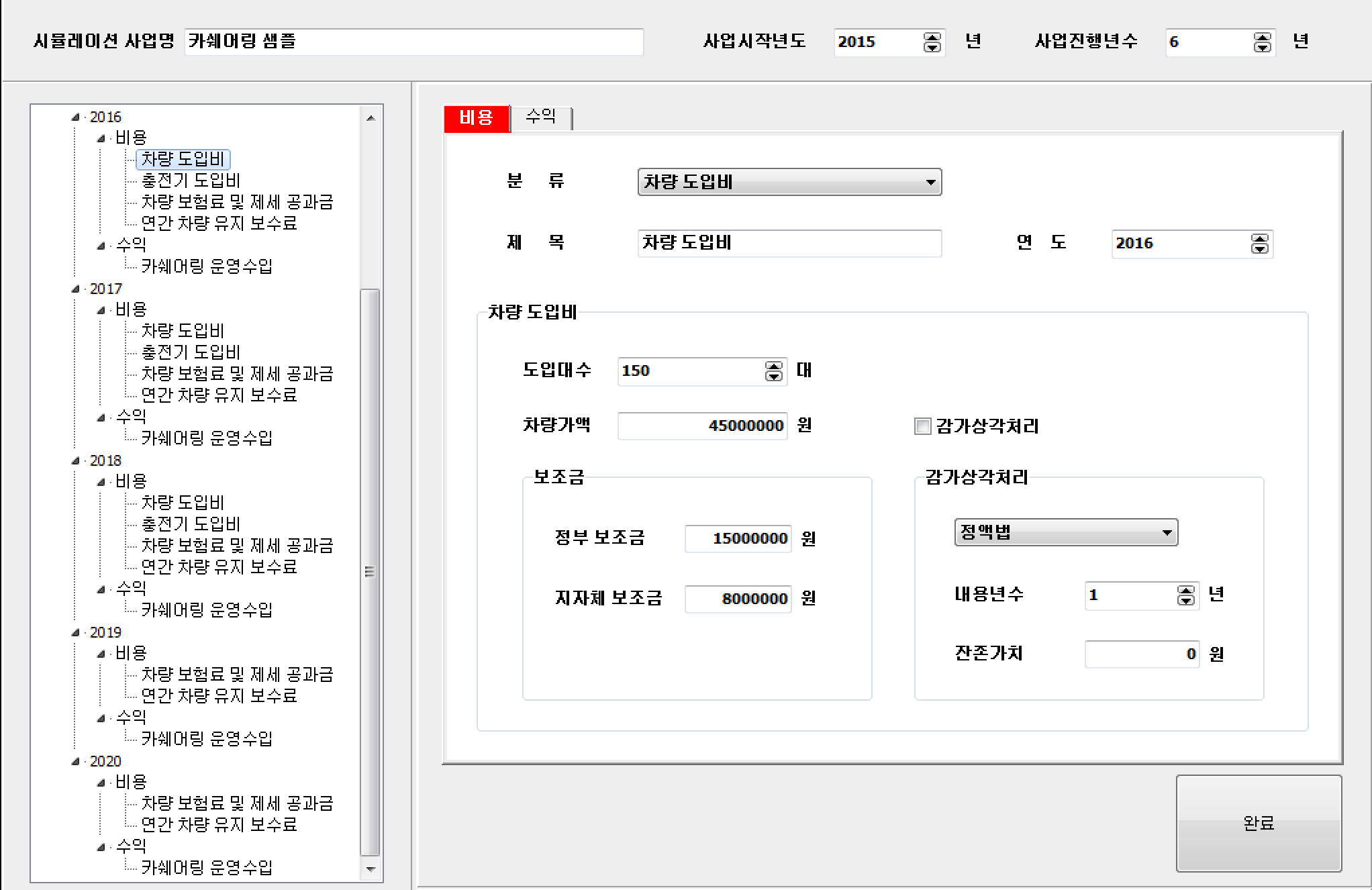Select the 비용 tab

click(477, 119)
